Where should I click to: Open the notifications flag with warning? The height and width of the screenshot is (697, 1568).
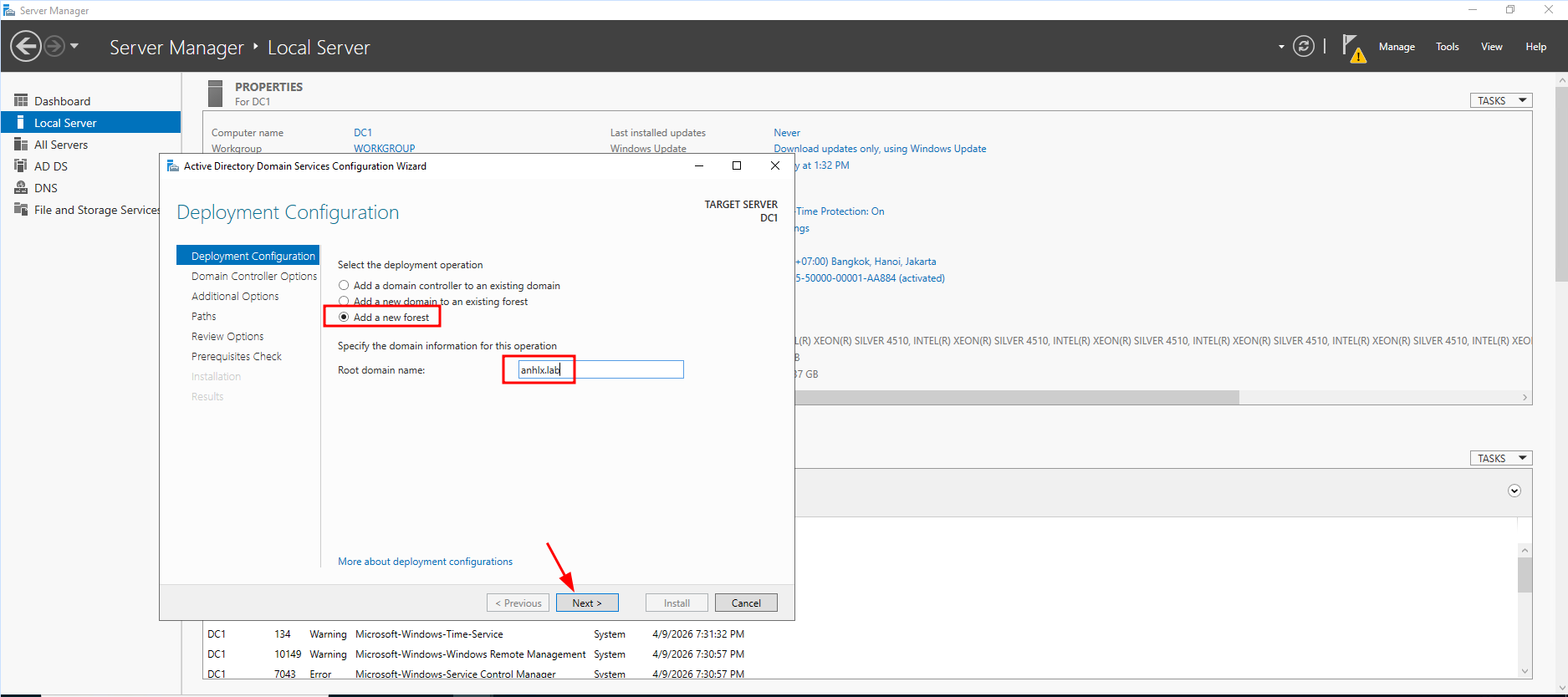(x=1352, y=48)
